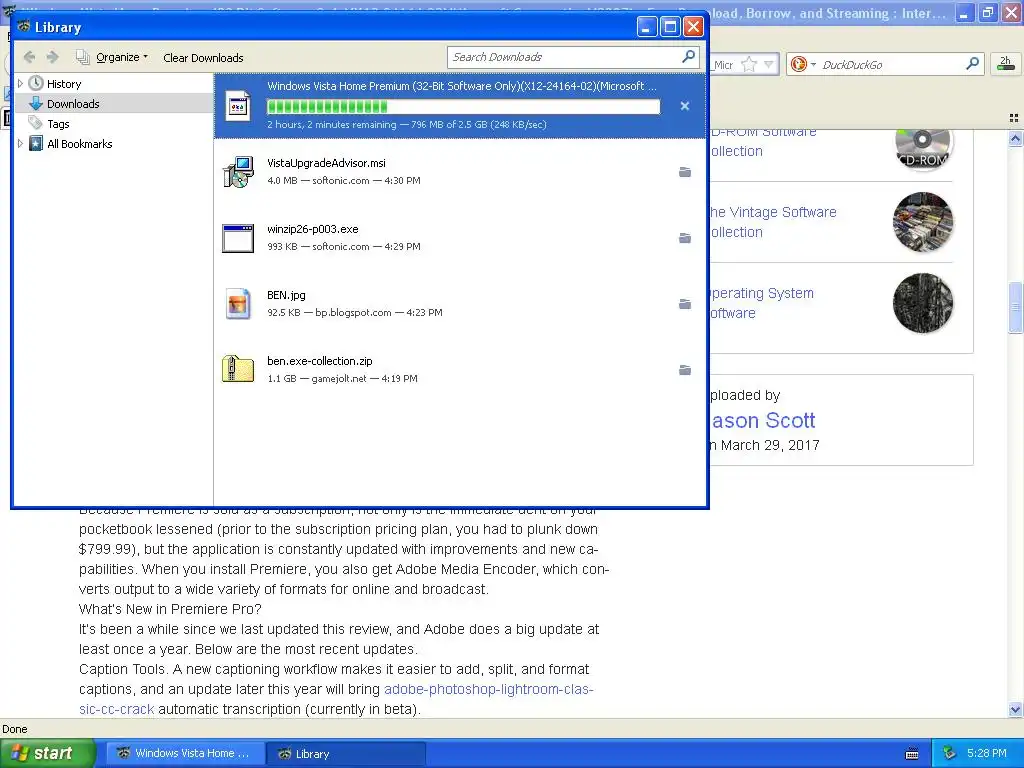Select the VistaUpgradeAdvisor.msi download entry
The image size is (1024, 768).
pos(460,172)
